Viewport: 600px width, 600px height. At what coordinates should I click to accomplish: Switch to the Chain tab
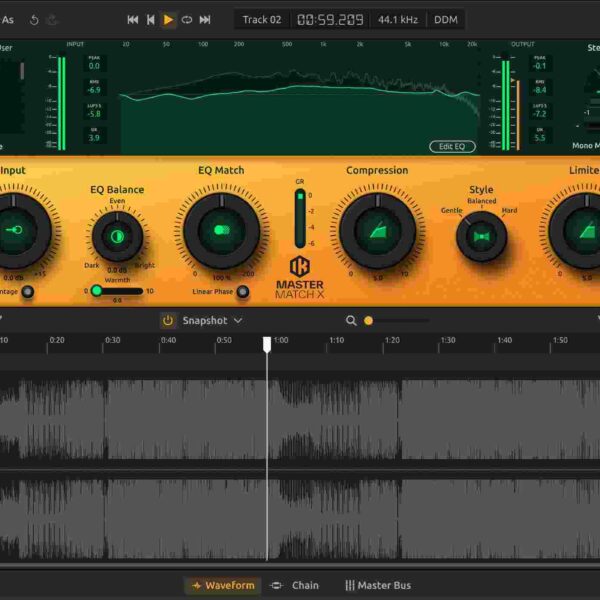pyautogui.click(x=294, y=585)
